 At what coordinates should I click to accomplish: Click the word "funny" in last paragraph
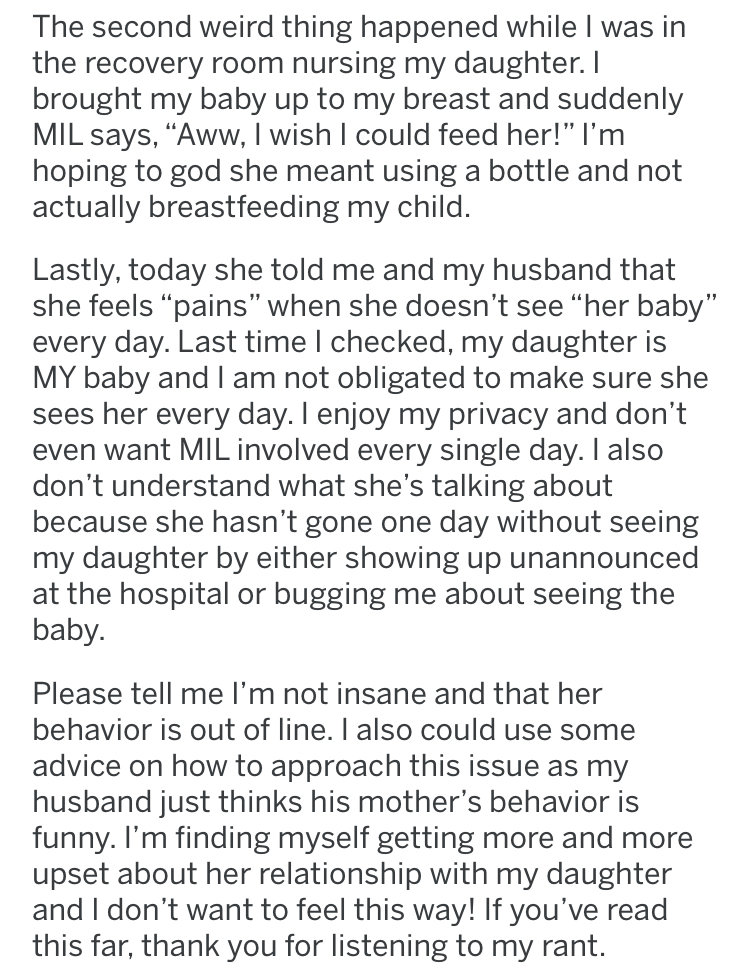click(69, 838)
